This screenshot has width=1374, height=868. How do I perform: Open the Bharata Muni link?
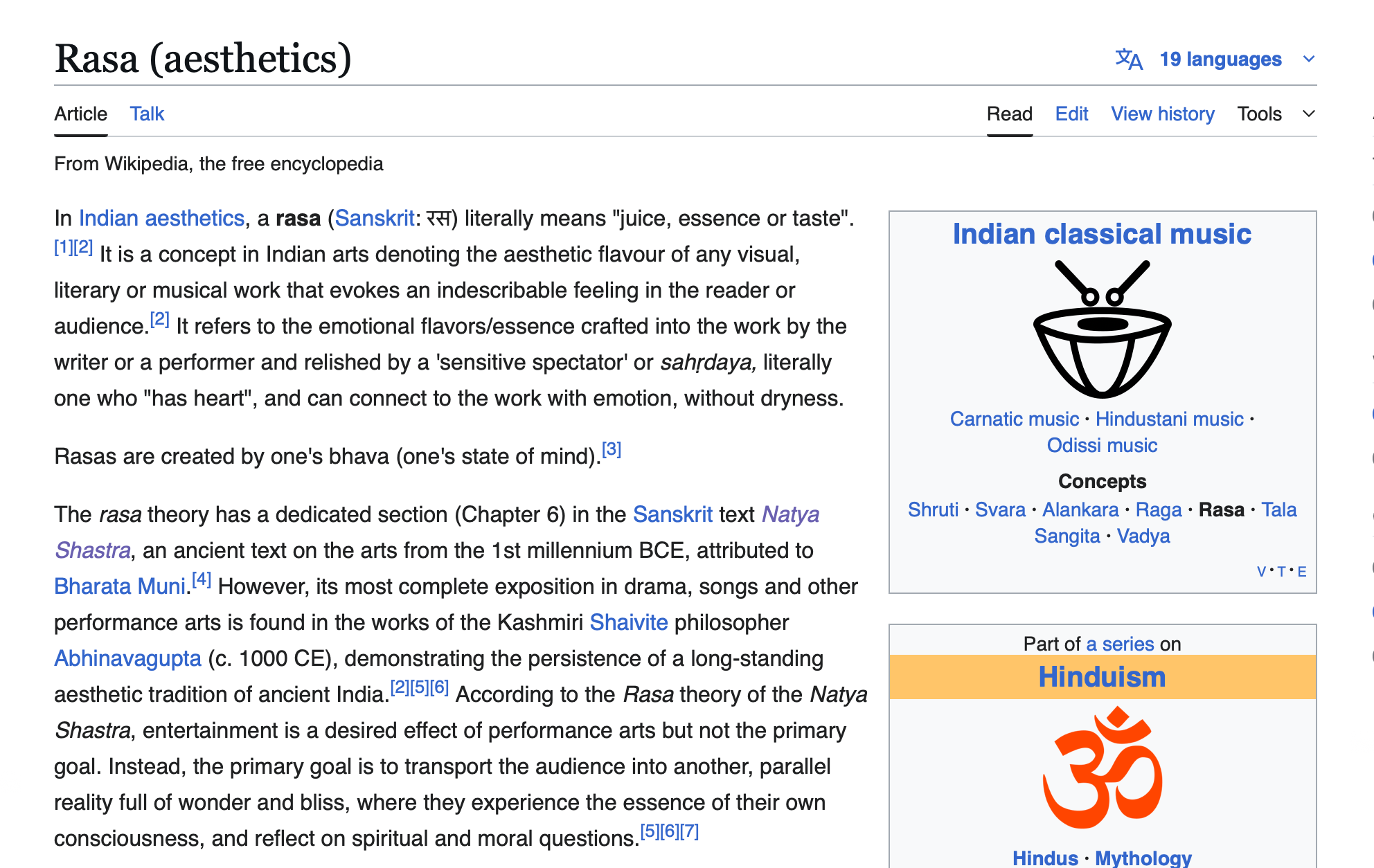120,586
